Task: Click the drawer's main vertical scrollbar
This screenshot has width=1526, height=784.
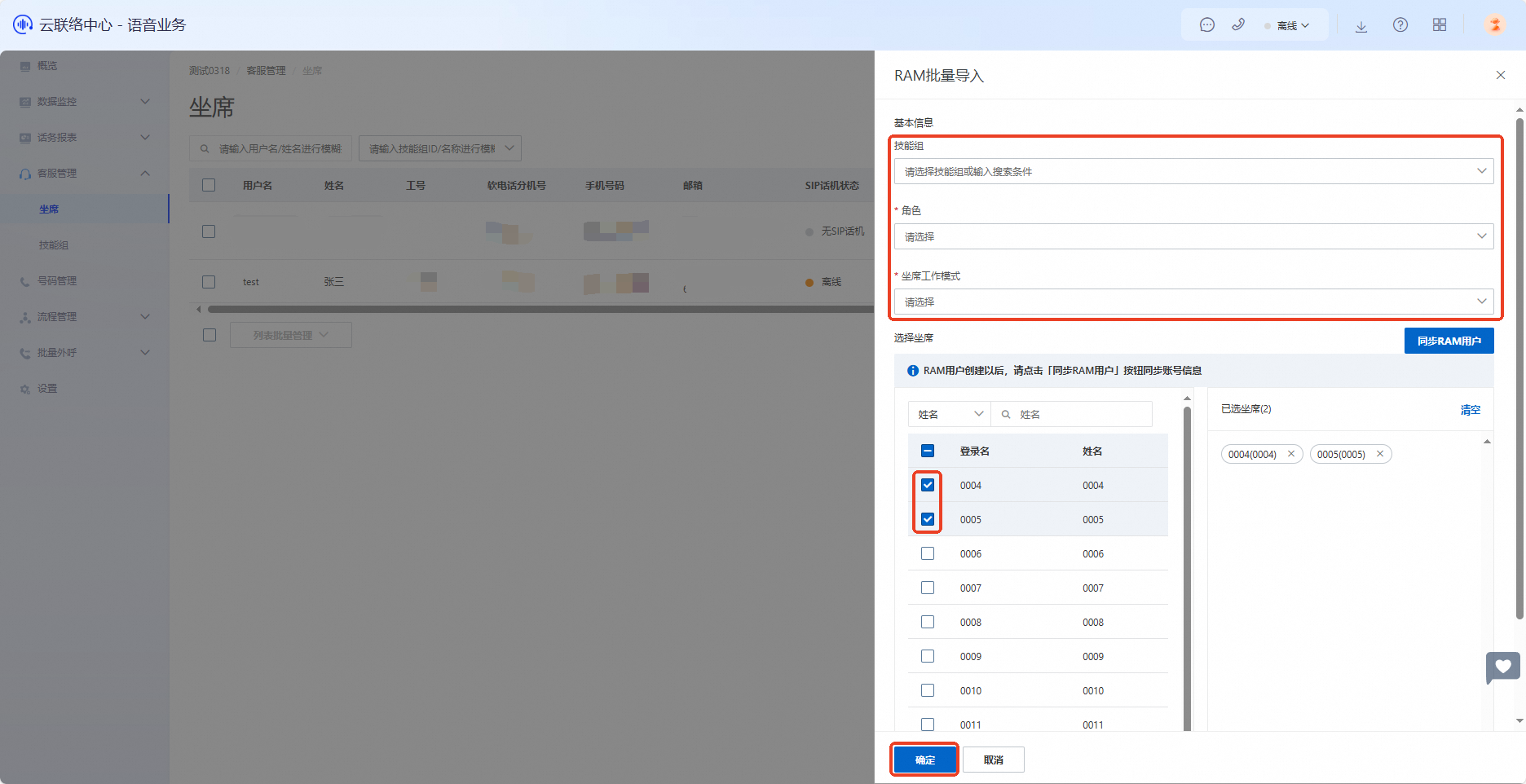Action: [1519, 367]
